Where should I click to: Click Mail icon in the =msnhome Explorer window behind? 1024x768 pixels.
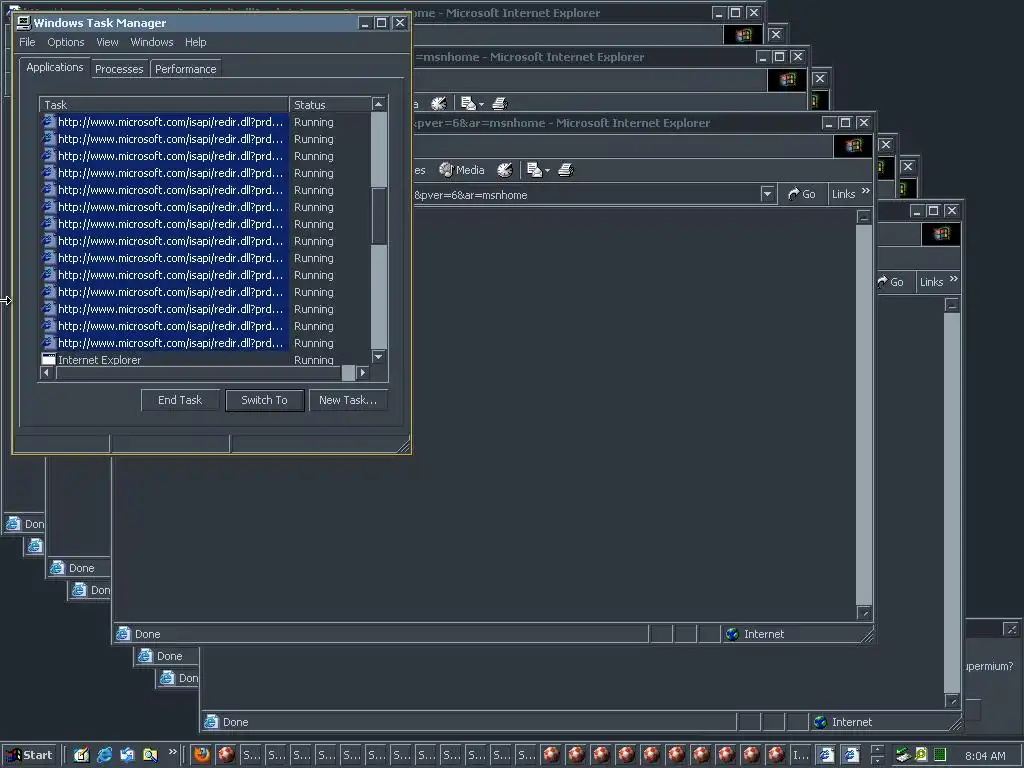472,103
